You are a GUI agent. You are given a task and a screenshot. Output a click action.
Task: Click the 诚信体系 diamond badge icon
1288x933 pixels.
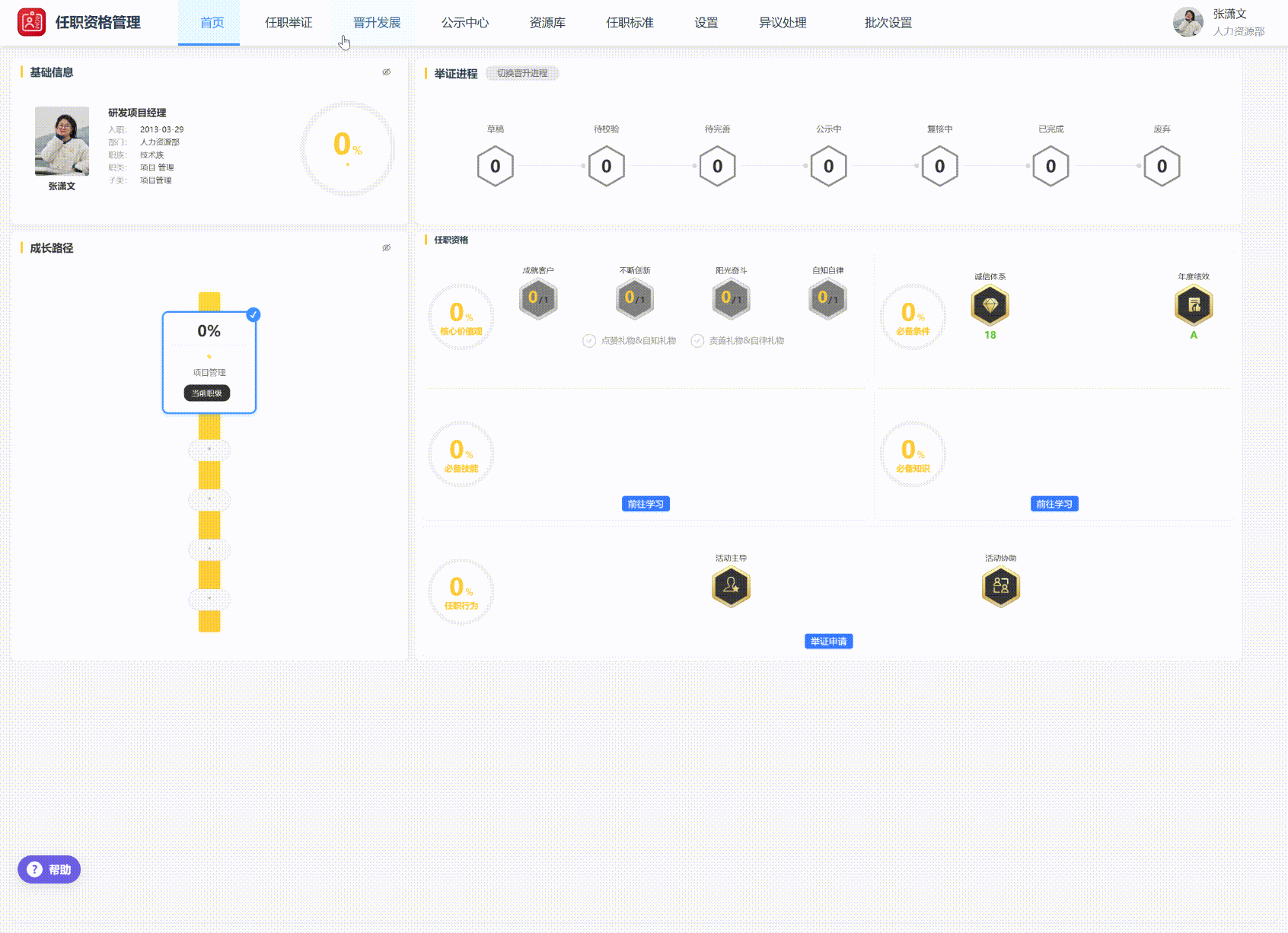tap(990, 306)
